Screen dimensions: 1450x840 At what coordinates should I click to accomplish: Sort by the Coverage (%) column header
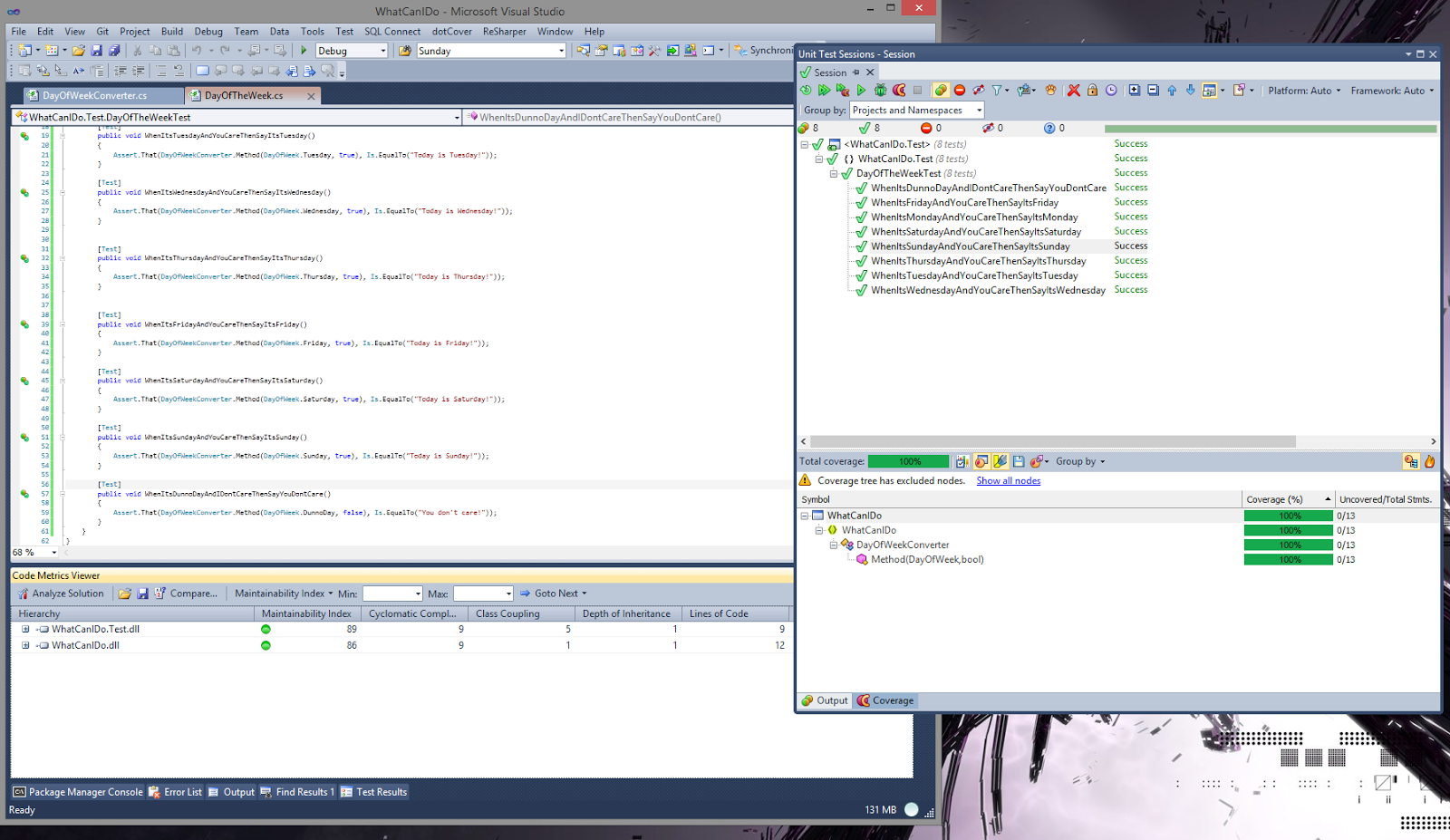(x=1288, y=499)
